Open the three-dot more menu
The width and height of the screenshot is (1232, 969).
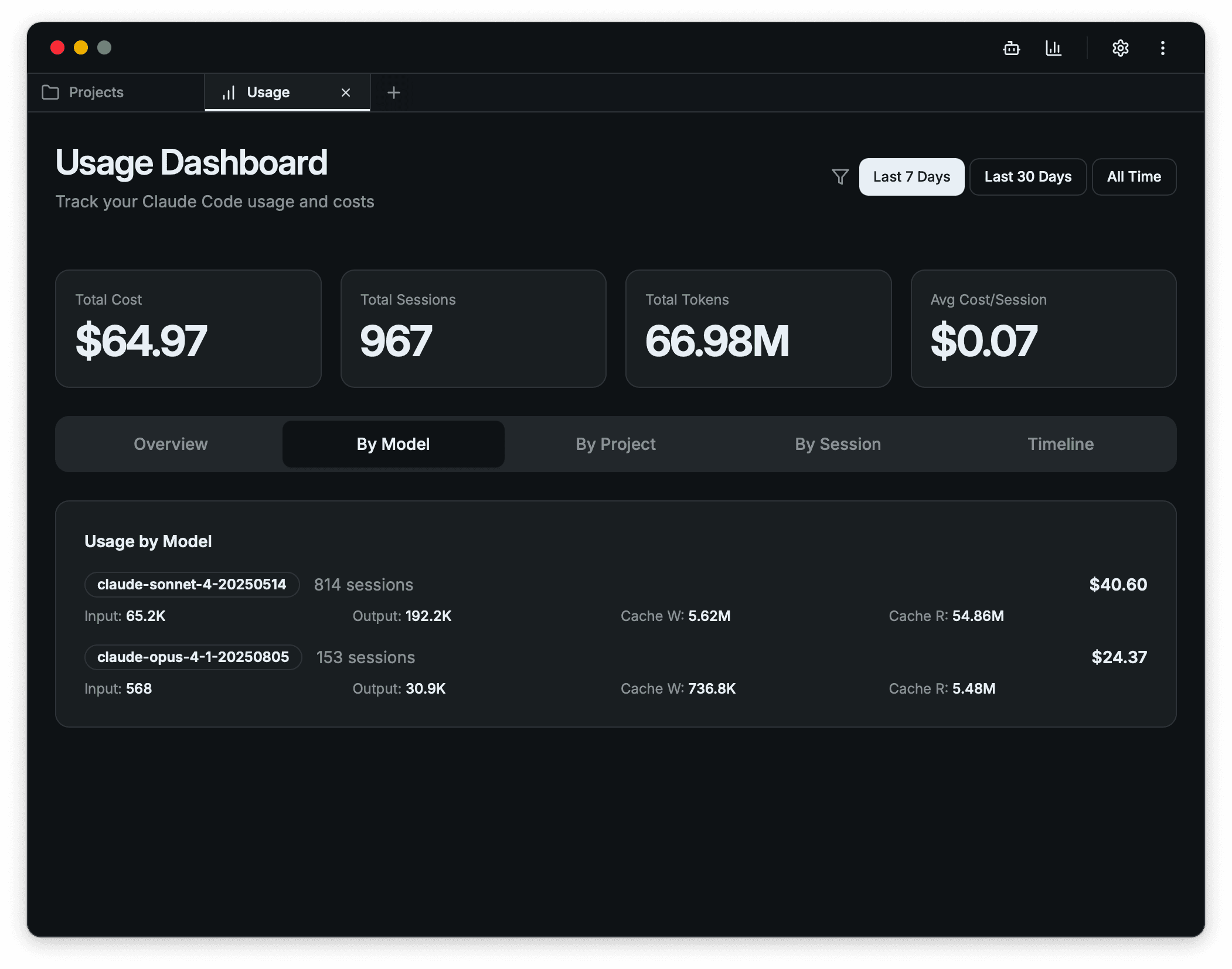click(x=1162, y=48)
